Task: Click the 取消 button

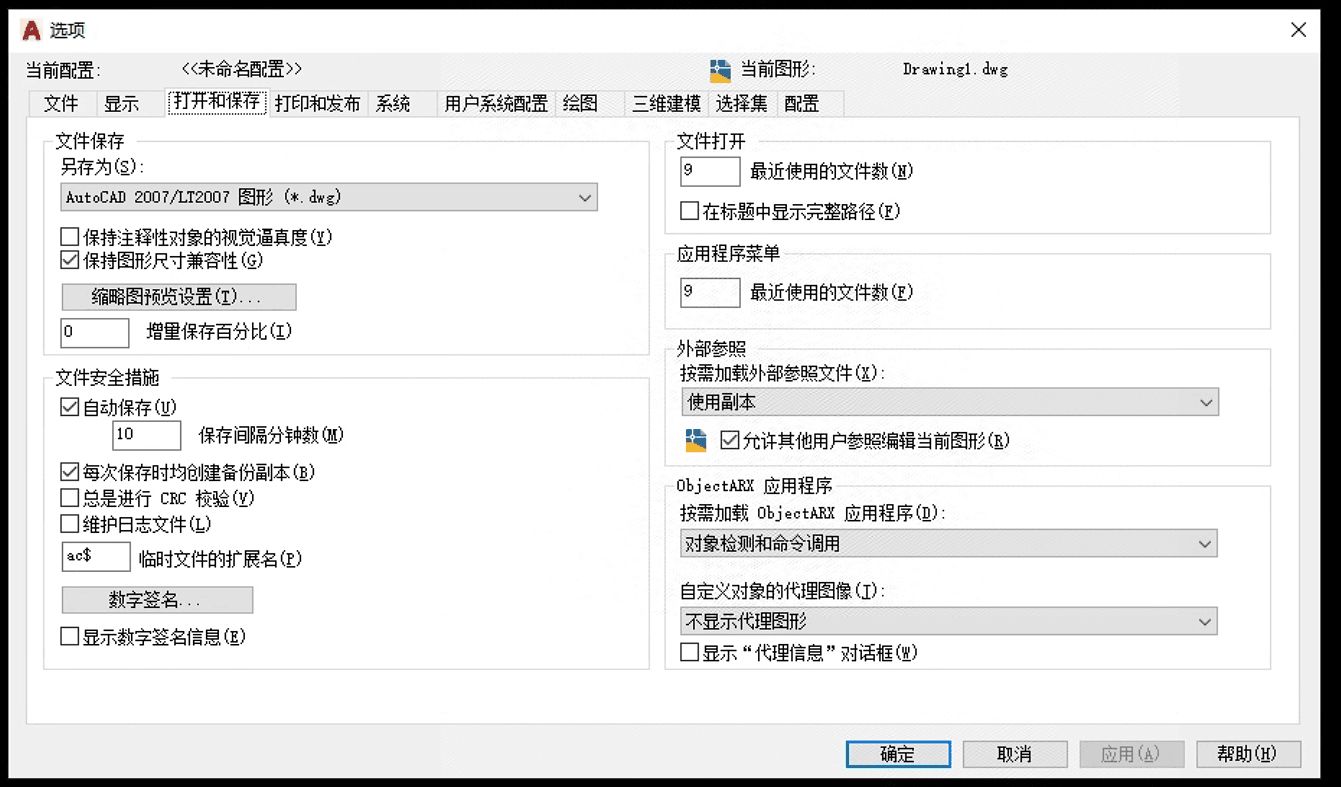Action: 1014,754
